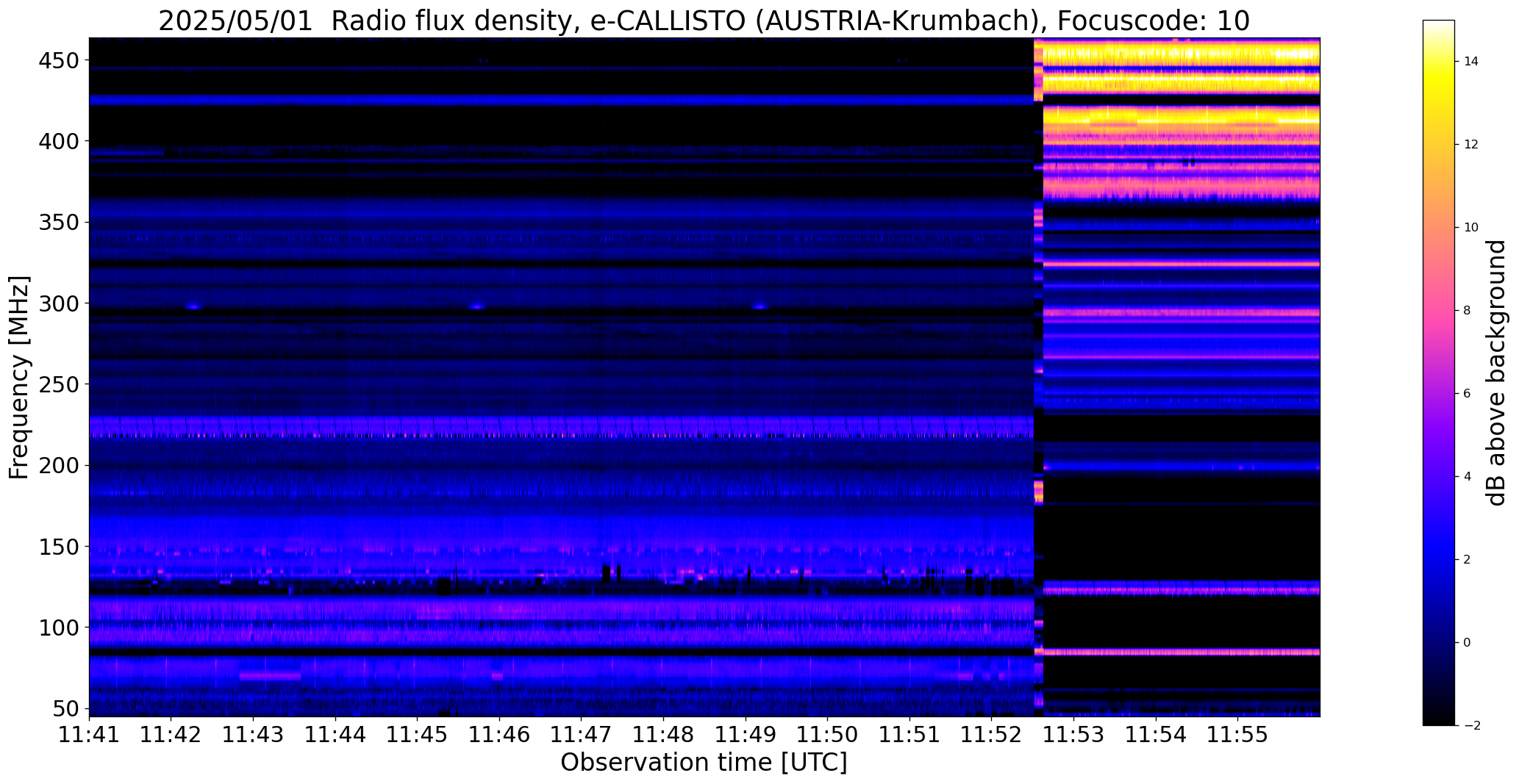Image resolution: width=1519 pixels, height=784 pixels.
Task: Click the colorbar 0 tick label
Action: point(1468,643)
